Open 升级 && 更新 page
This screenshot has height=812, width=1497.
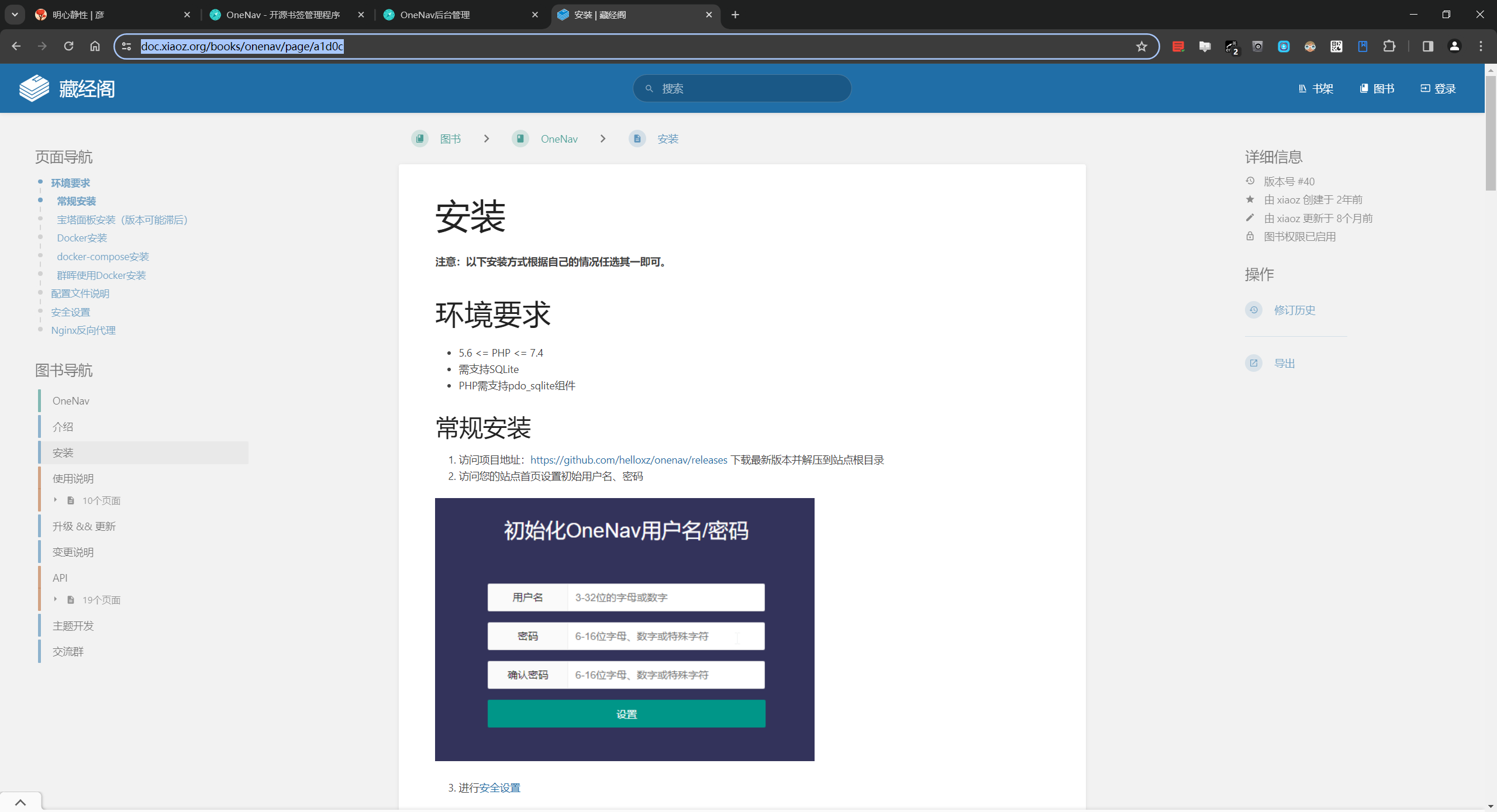click(x=143, y=526)
